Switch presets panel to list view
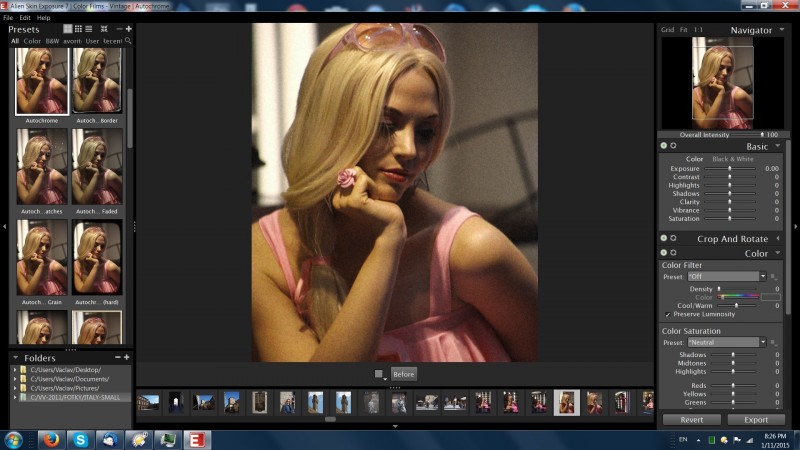Image resolution: width=800 pixels, height=450 pixels. pos(89,29)
